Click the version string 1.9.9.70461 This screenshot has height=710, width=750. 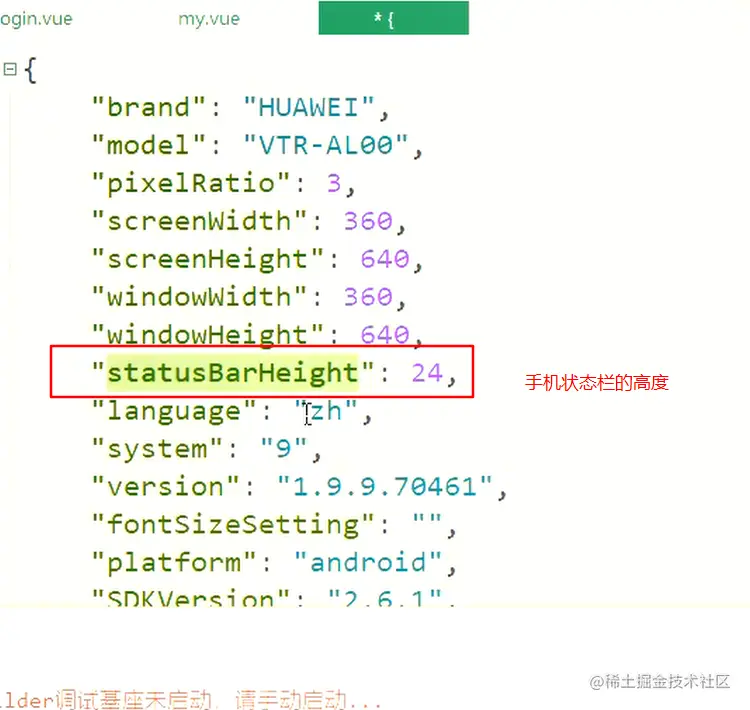pos(385,487)
